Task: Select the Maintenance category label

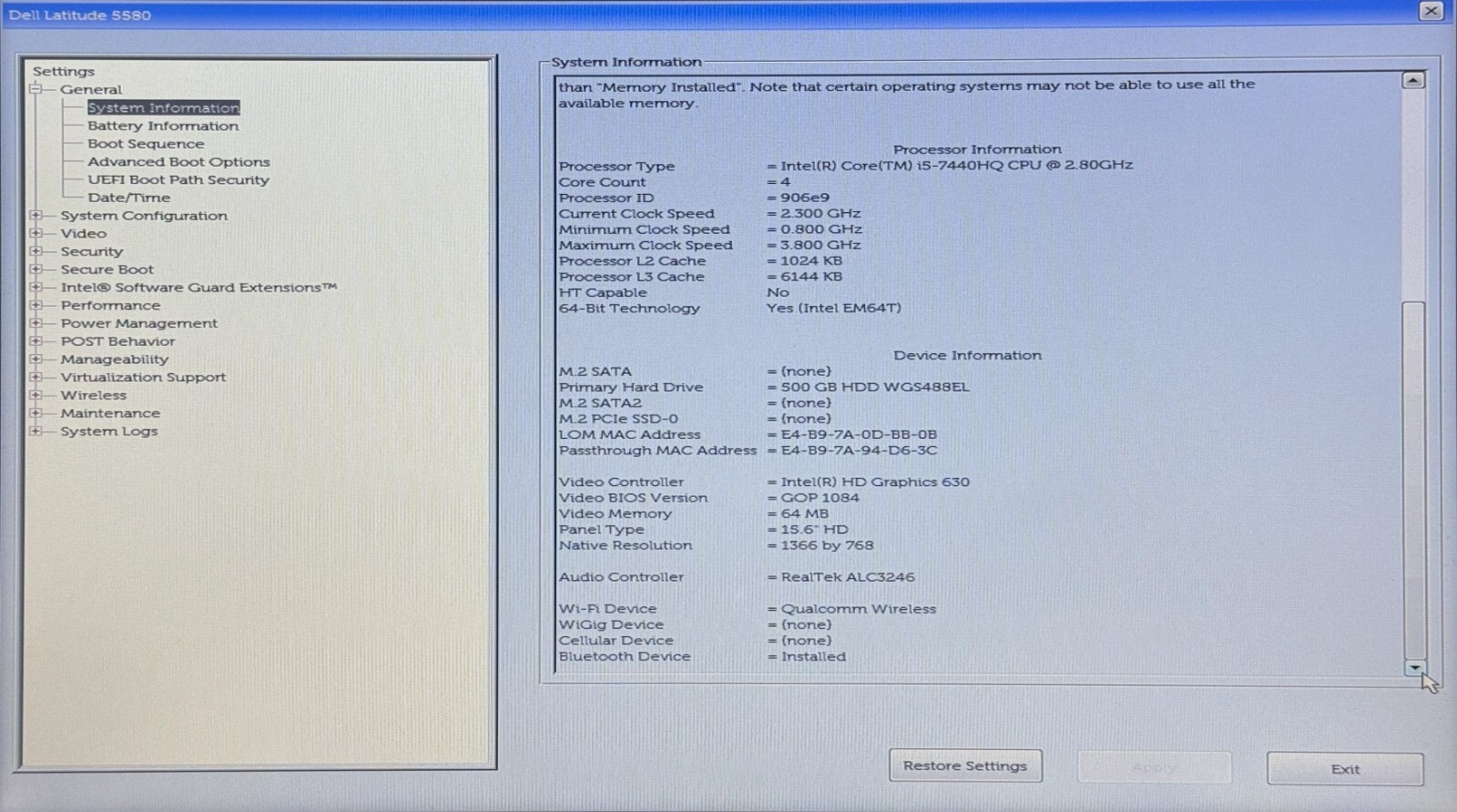Action: [x=110, y=413]
